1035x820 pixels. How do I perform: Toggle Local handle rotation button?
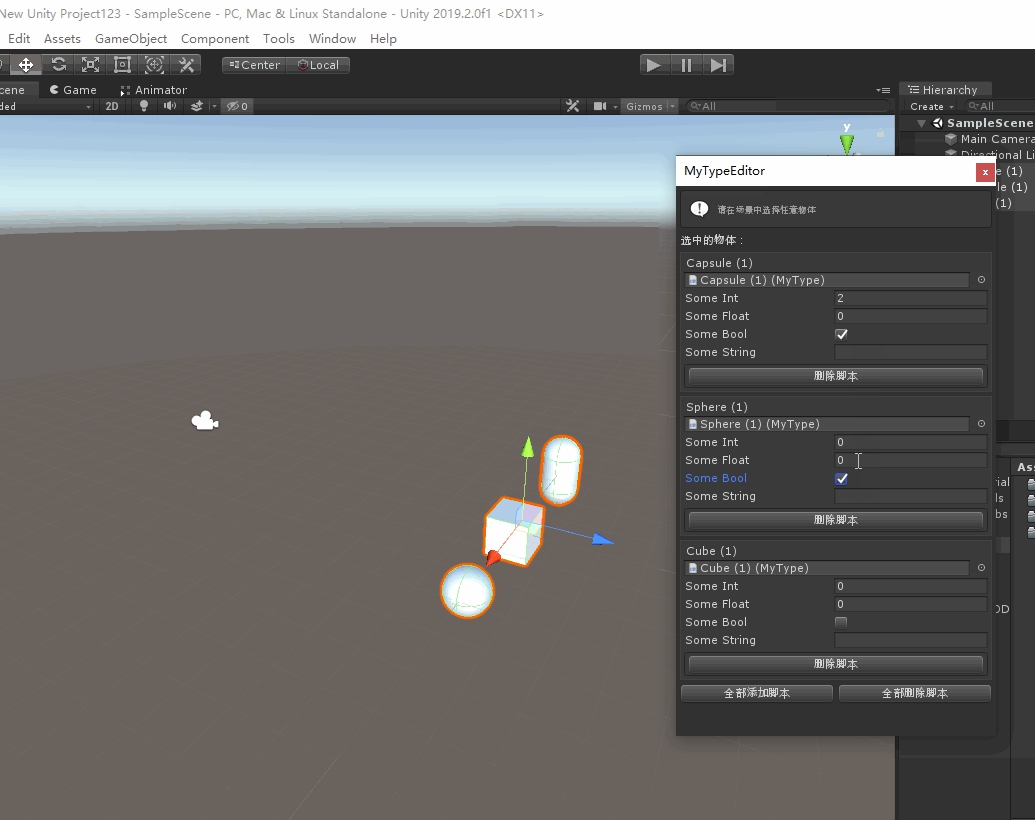click(318, 65)
